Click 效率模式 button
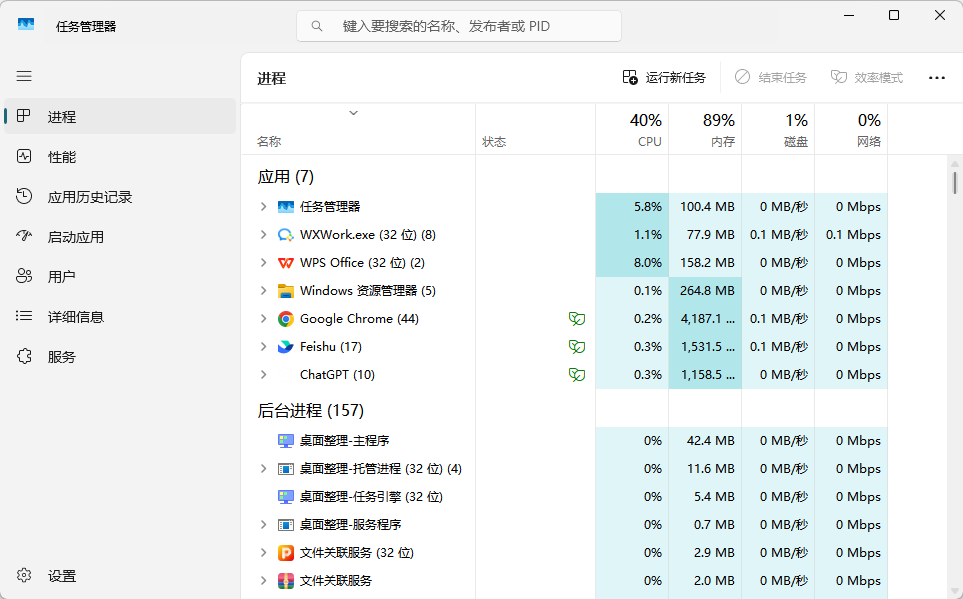Viewport: 963px width, 599px height. [867, 77]
